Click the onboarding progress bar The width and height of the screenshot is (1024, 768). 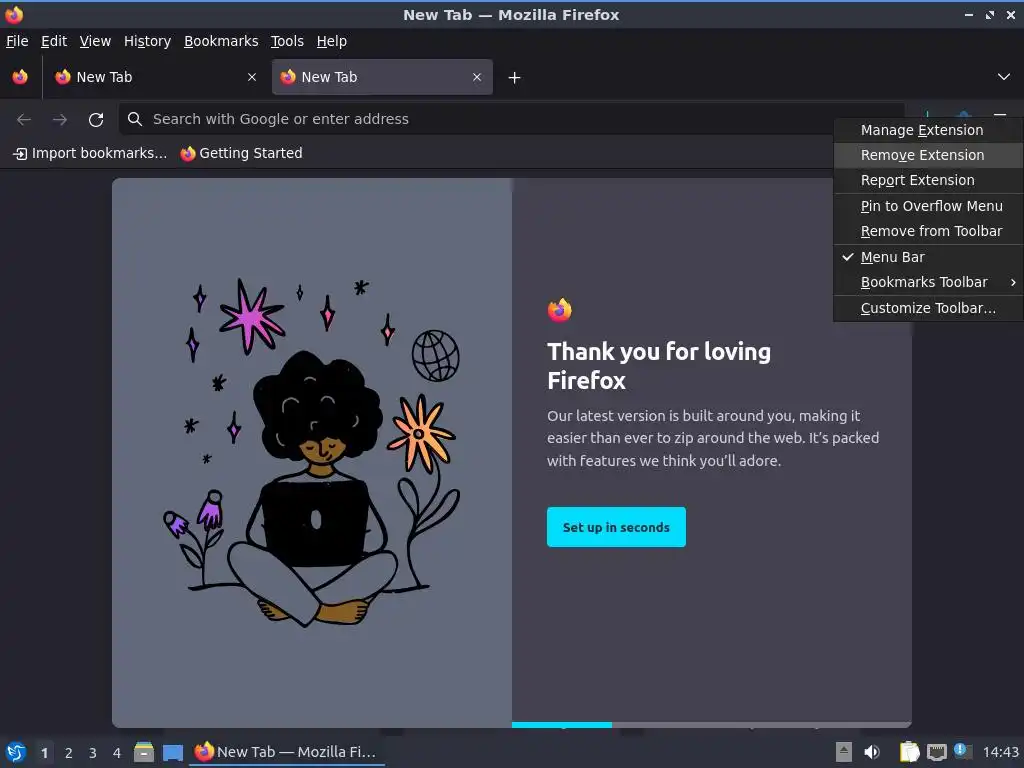click(711, 724)
